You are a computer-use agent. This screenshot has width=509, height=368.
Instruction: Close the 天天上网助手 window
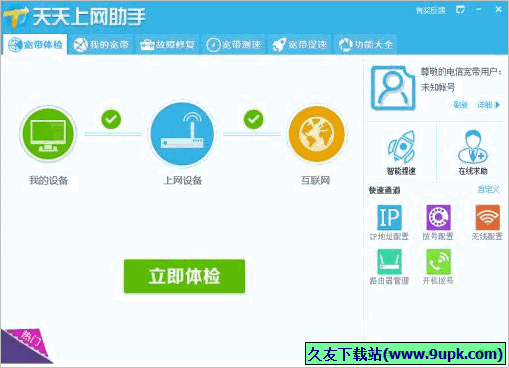click(x=498, y=10)
